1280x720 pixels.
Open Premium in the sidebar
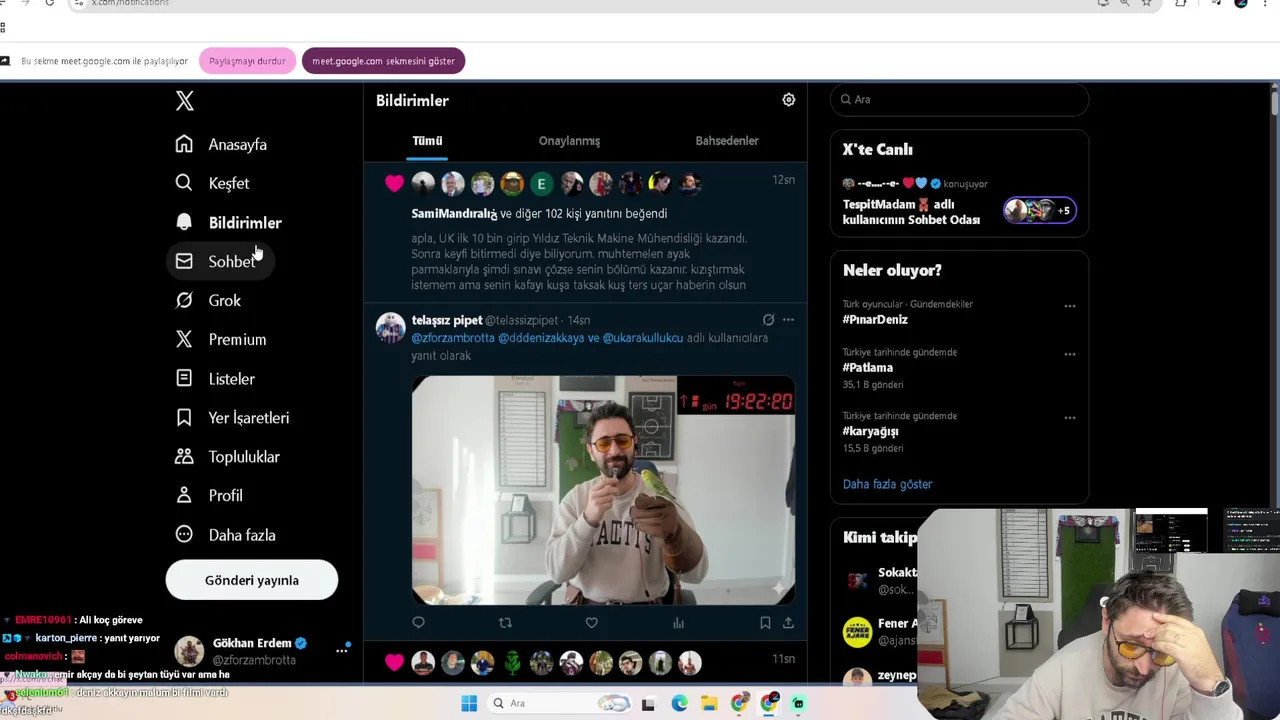point(221,339)
